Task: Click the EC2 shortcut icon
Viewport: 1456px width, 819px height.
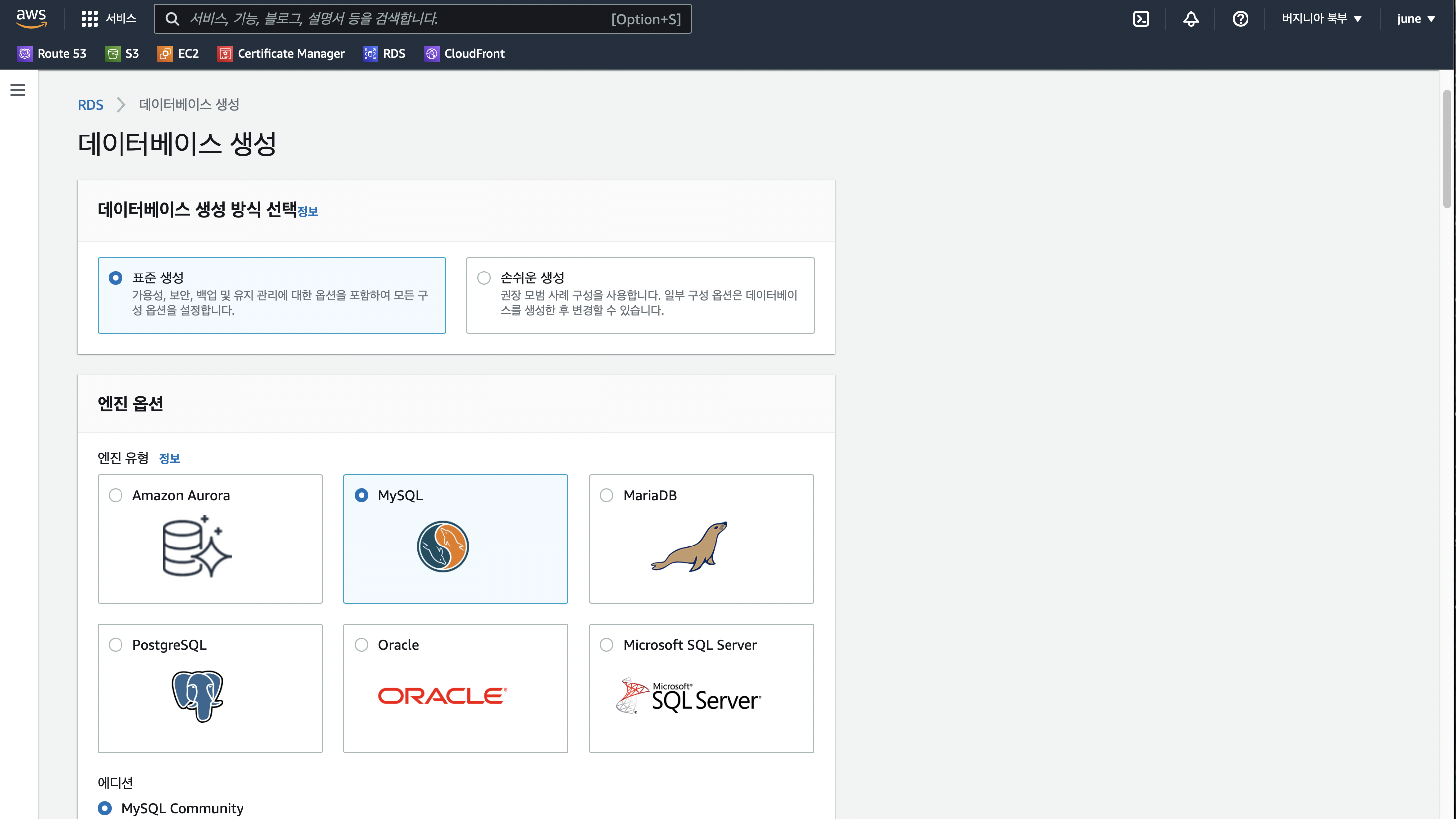Action: [x=165, y=54]
